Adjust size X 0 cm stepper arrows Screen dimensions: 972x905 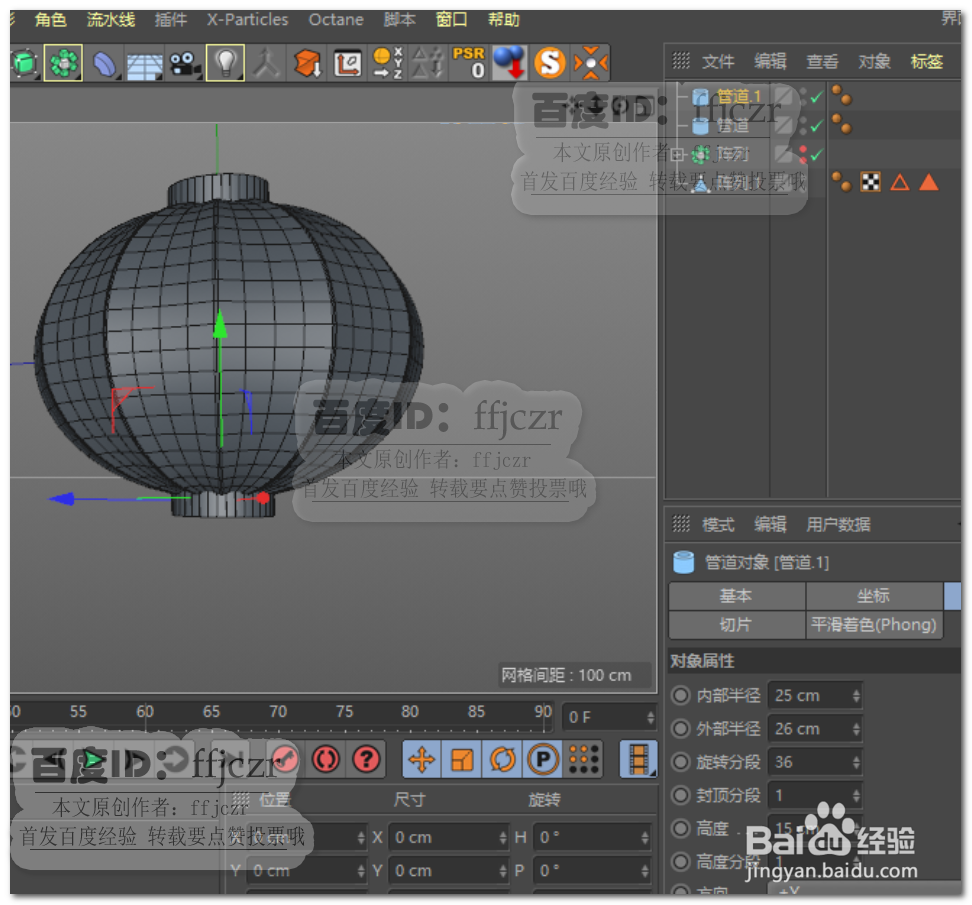[503, 838]
